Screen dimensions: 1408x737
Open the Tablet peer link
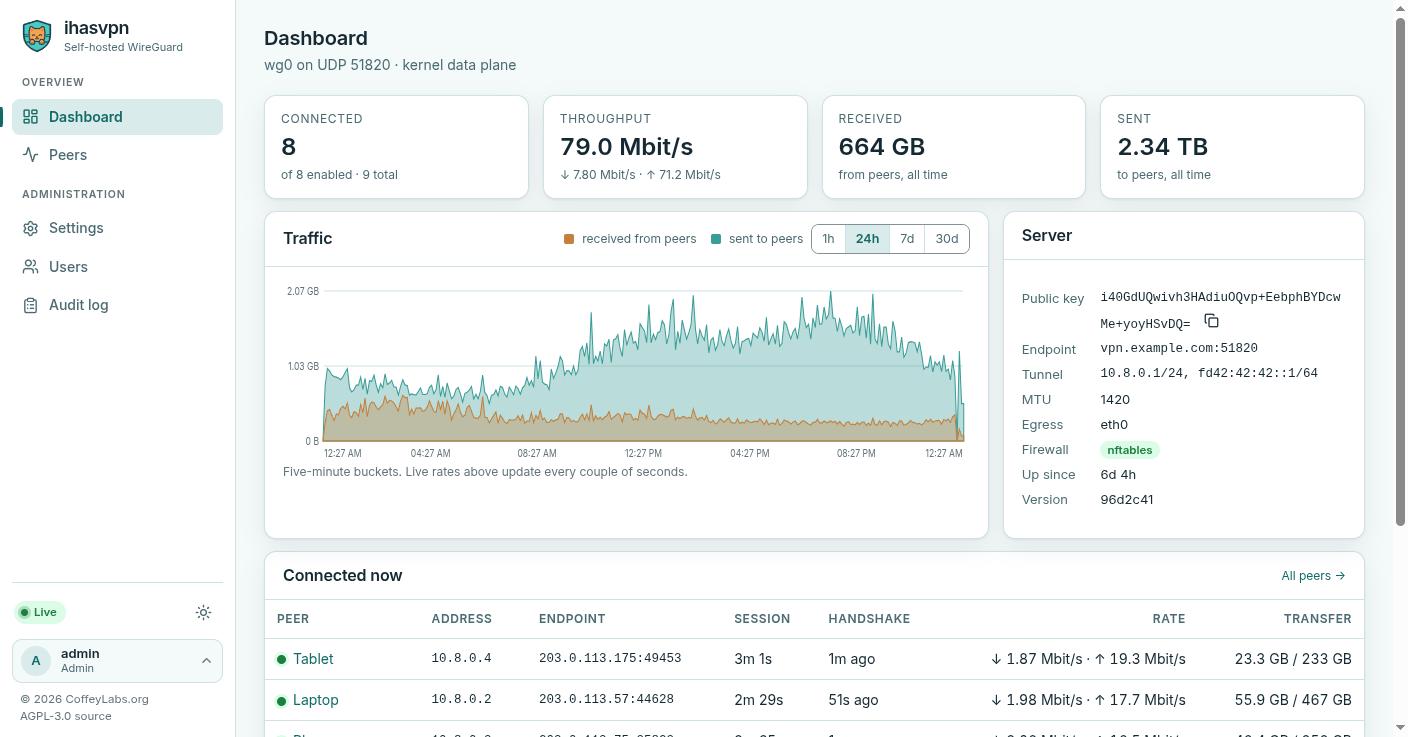[313, 659]
